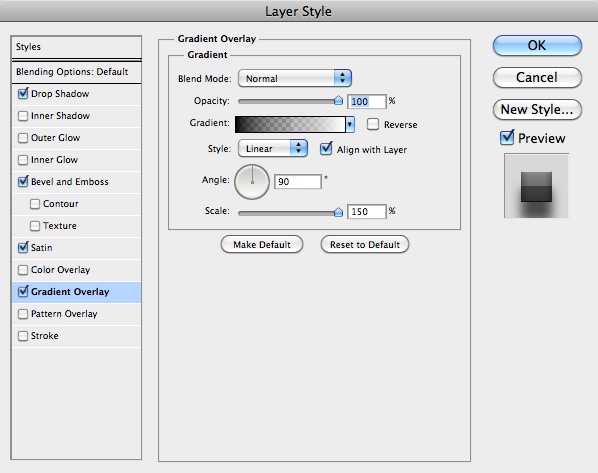Enable the Stroke checkbox

coord(23,336)
